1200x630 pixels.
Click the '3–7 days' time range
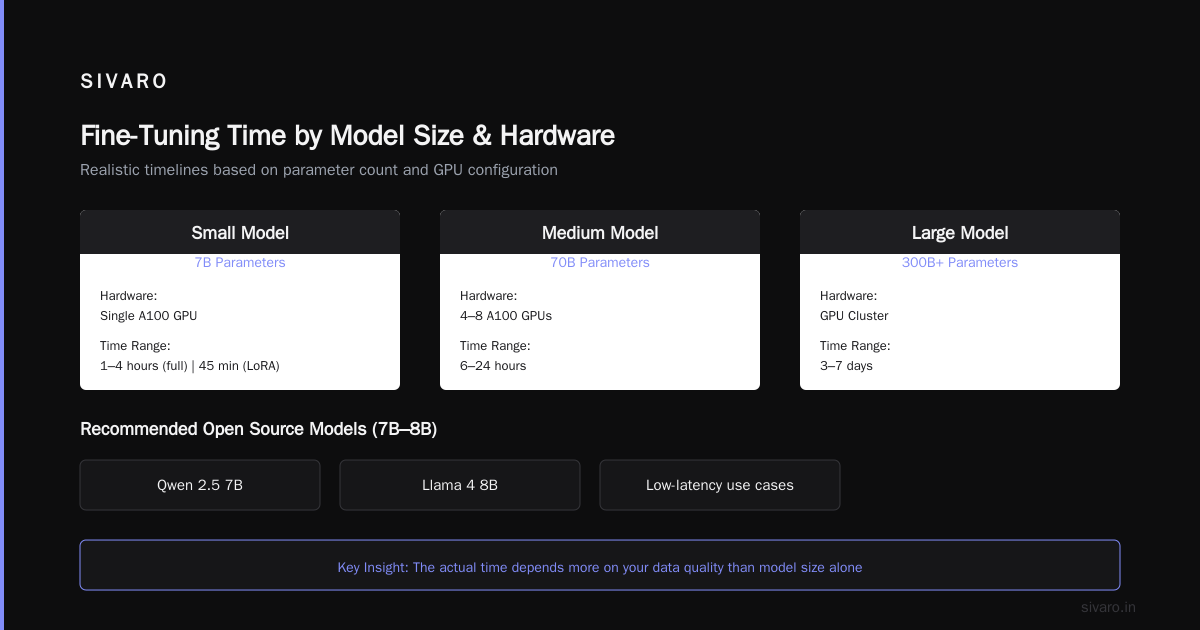pyautogui.click(x=846, y=366)
